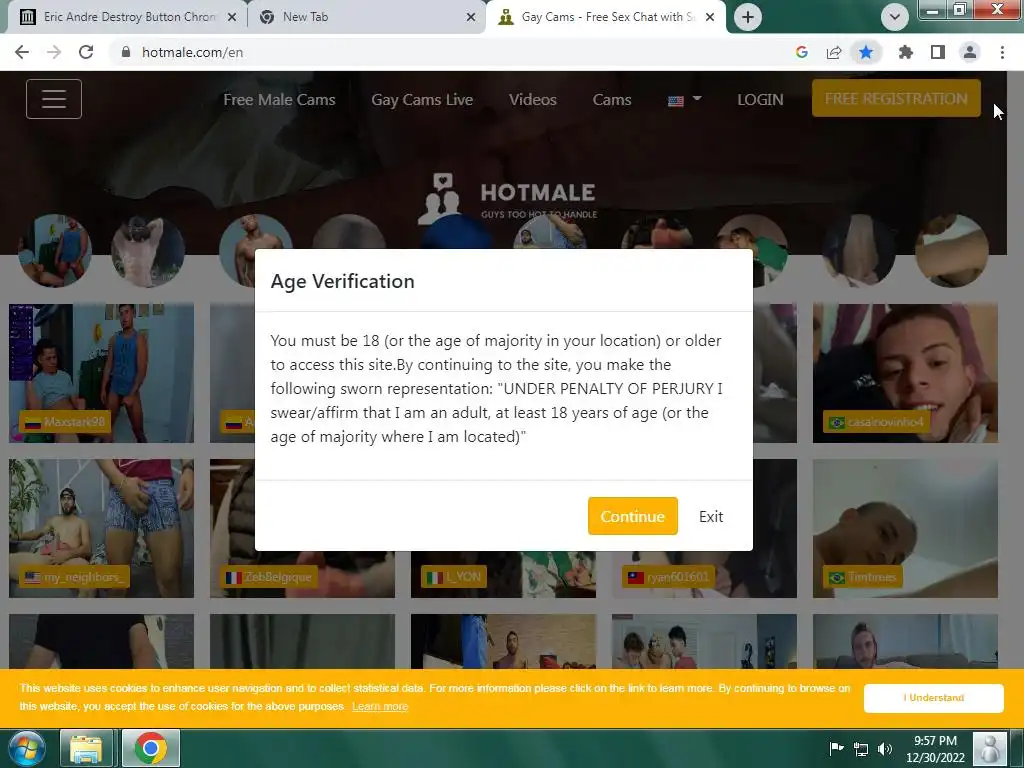Viewport: 1024px width, 768px height.
Task: Expand the tab search chevron
Action: (x=895, y=17)
